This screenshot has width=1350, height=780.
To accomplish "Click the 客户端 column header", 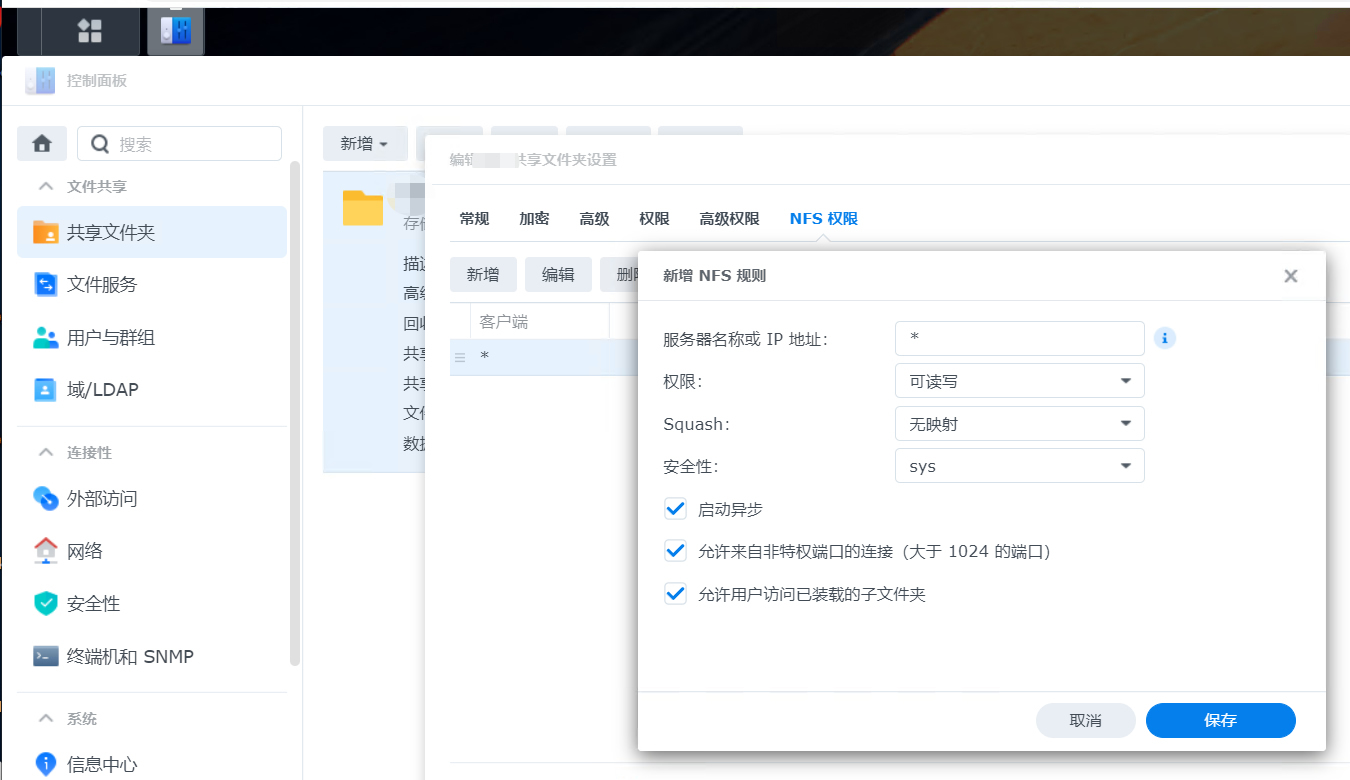I will coord(540,322).
